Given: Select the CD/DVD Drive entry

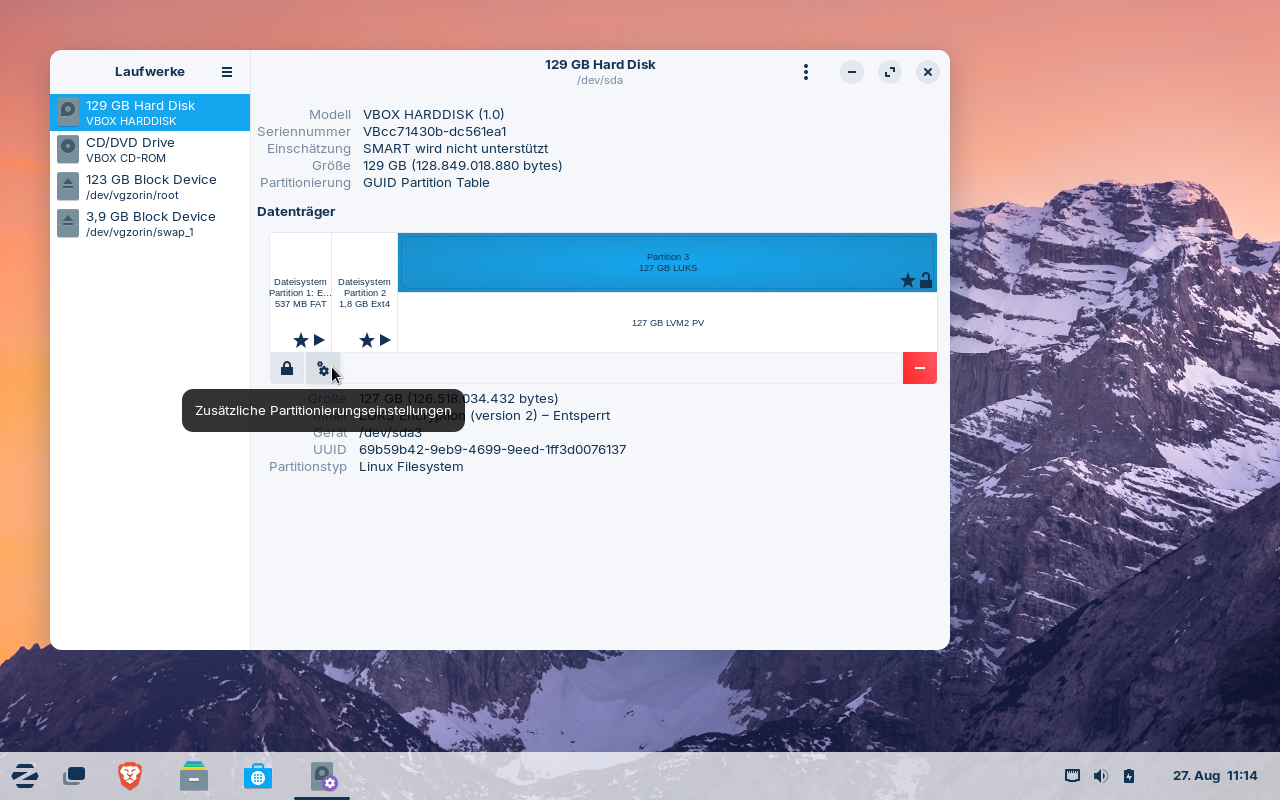Looking at the screenshot, I should point(150,149).
